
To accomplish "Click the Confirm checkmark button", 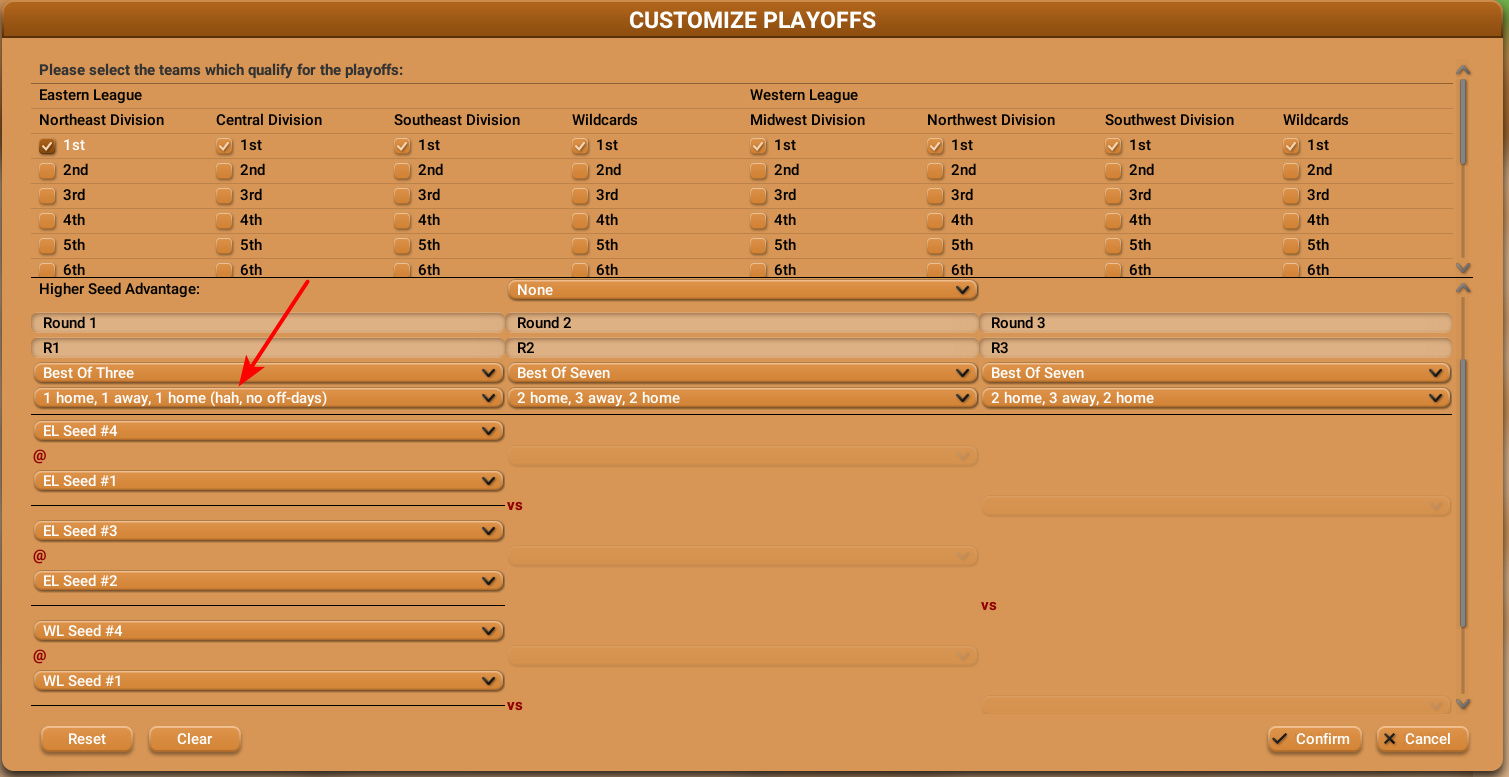I will point(1314,739).
